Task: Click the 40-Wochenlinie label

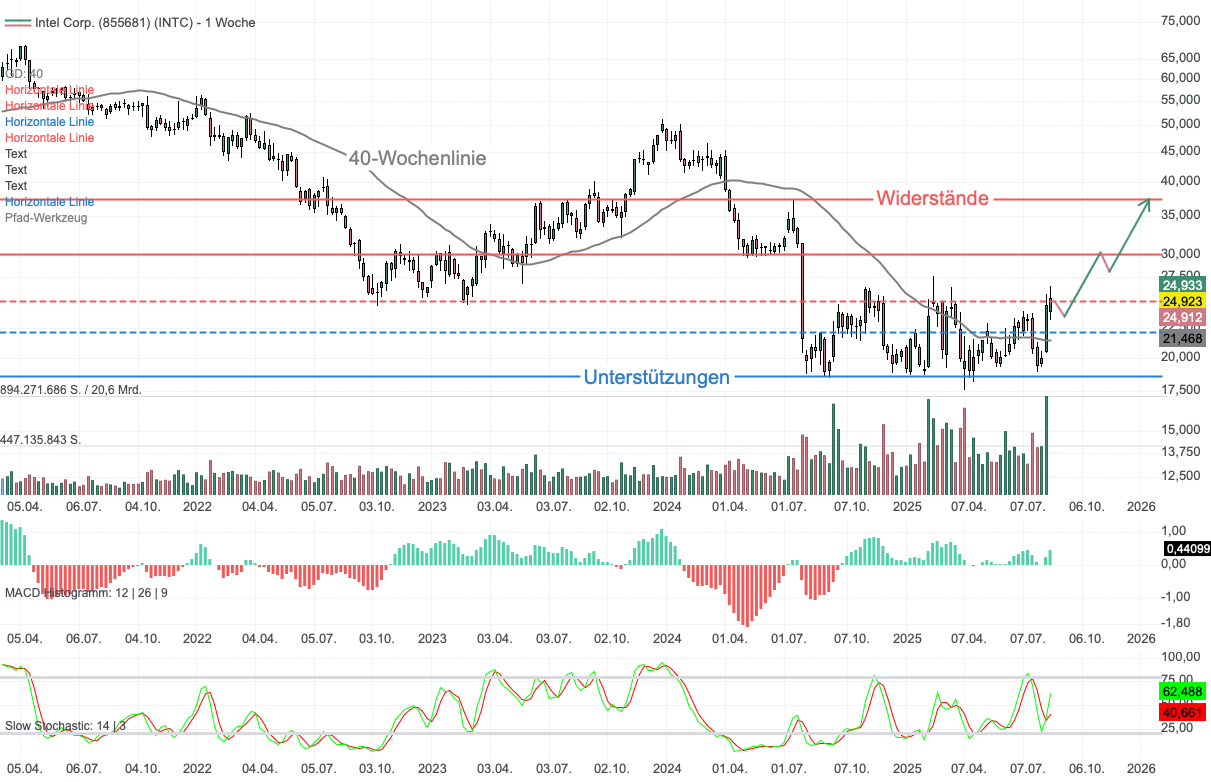Action: 418,158
